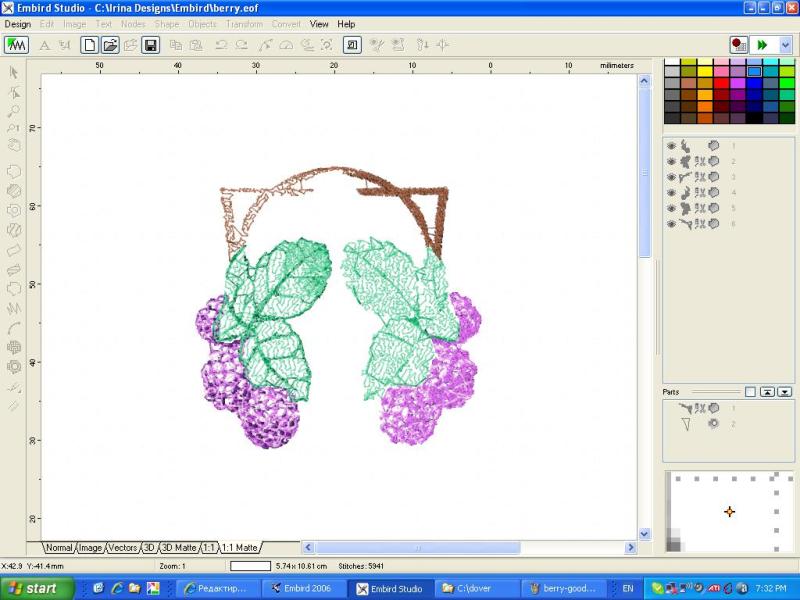This screenshot has height=600, width=800.
Task: Click the New document icon in toolbar
Action: click(x=90, y=45)
